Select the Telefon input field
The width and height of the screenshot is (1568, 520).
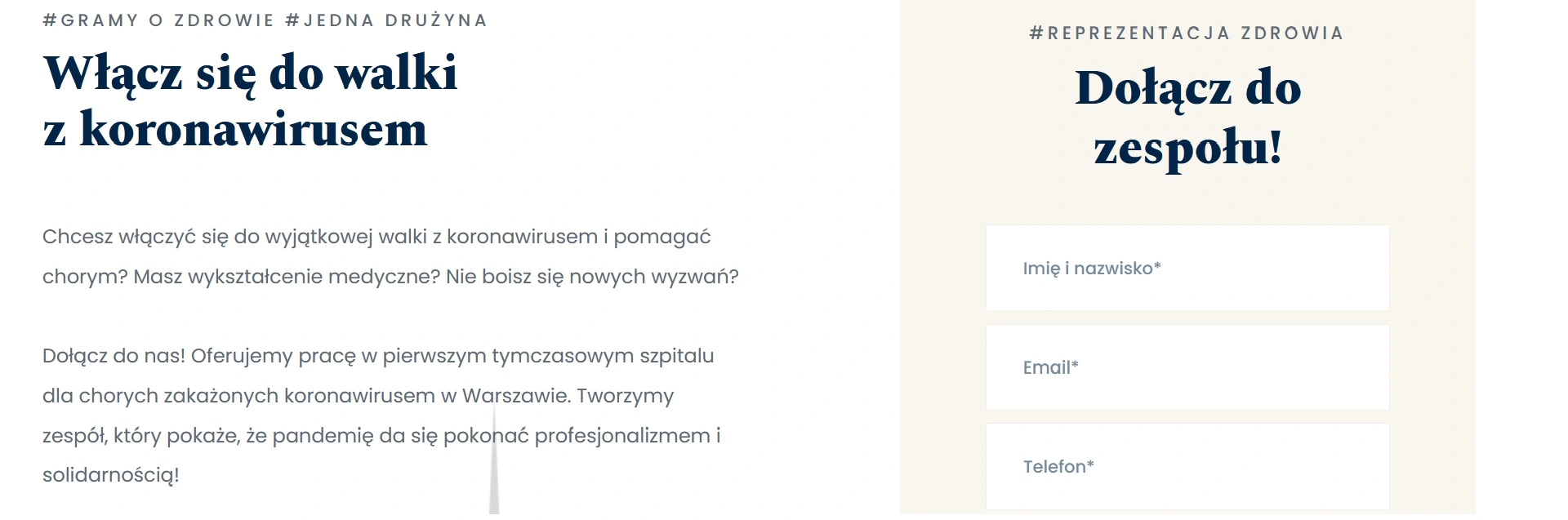pos(1187,466)
